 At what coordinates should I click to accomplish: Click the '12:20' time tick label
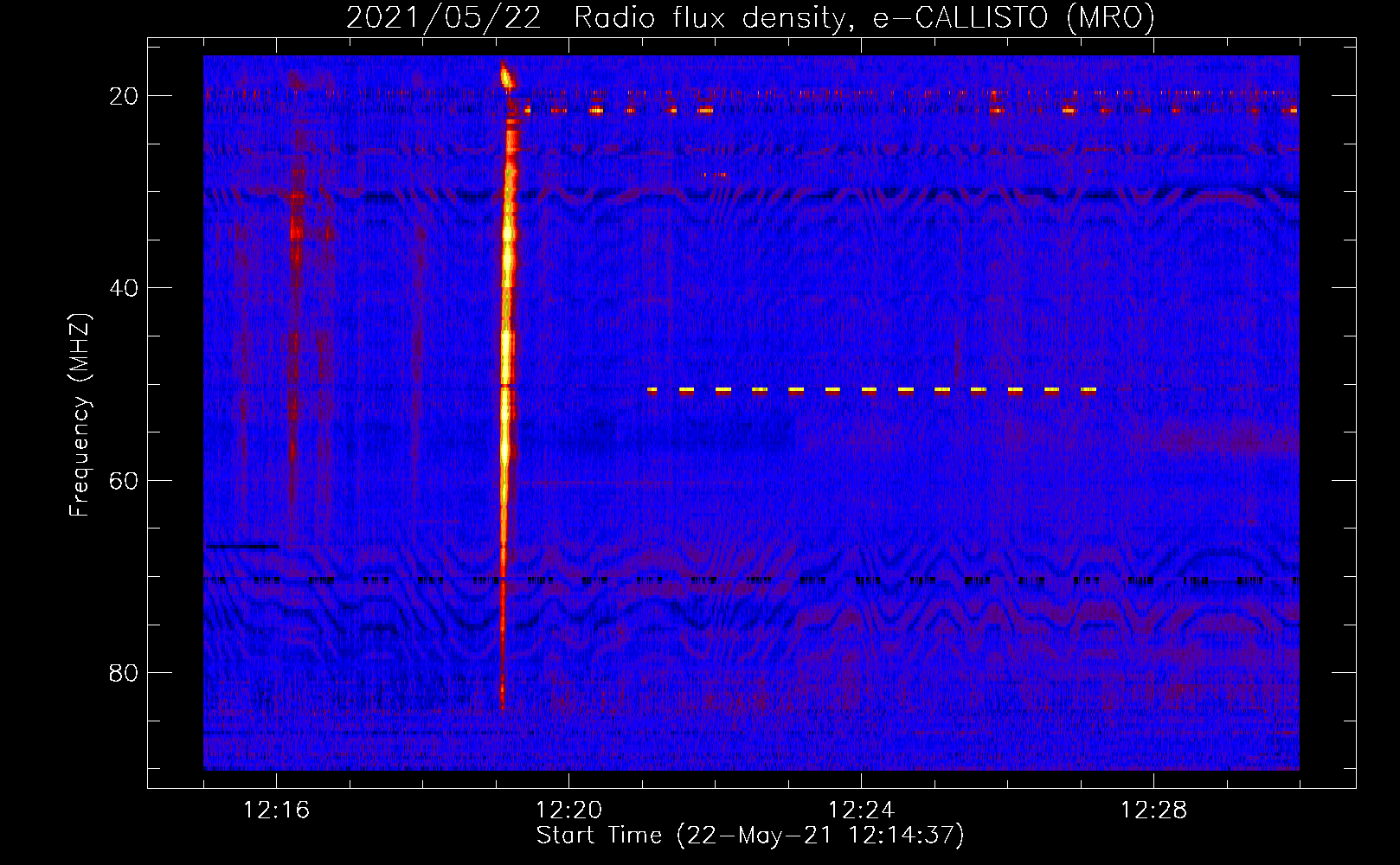point(568,811)
